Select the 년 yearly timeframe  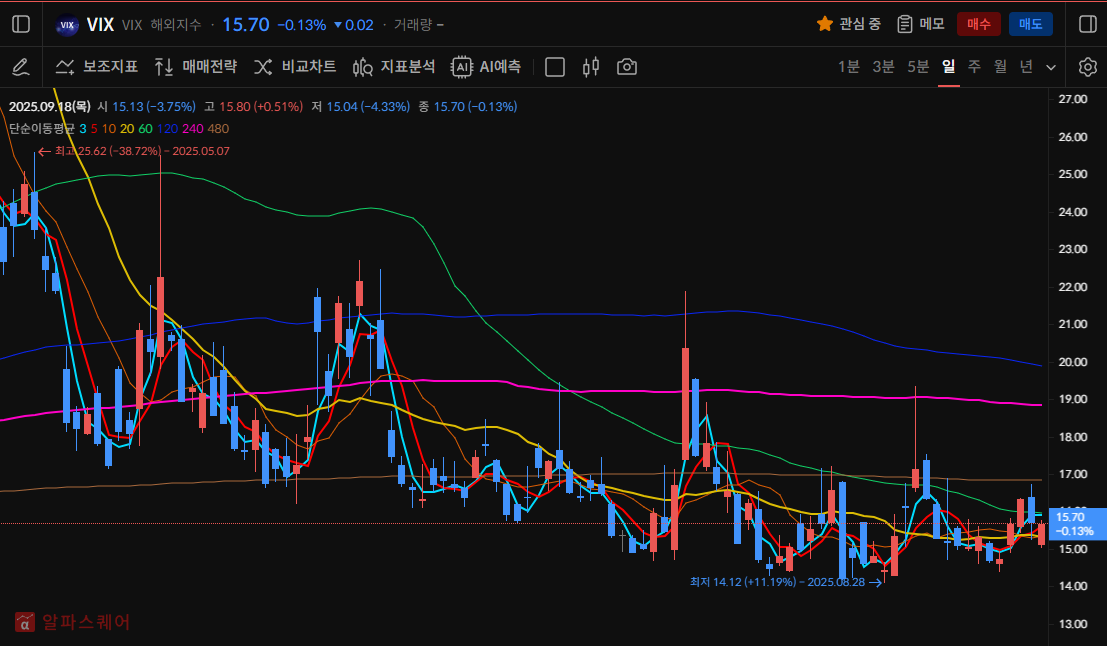[1027, 66]
